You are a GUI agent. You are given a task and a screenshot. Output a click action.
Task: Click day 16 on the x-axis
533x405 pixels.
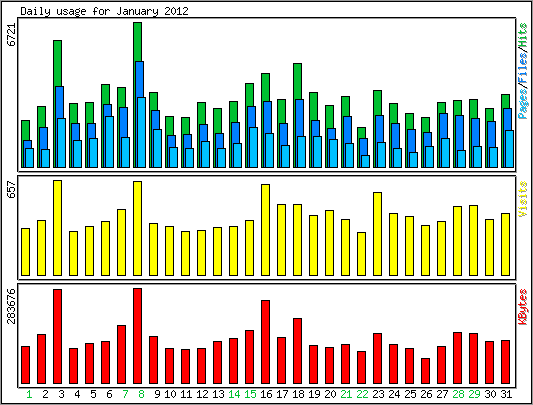click(266, 394)
